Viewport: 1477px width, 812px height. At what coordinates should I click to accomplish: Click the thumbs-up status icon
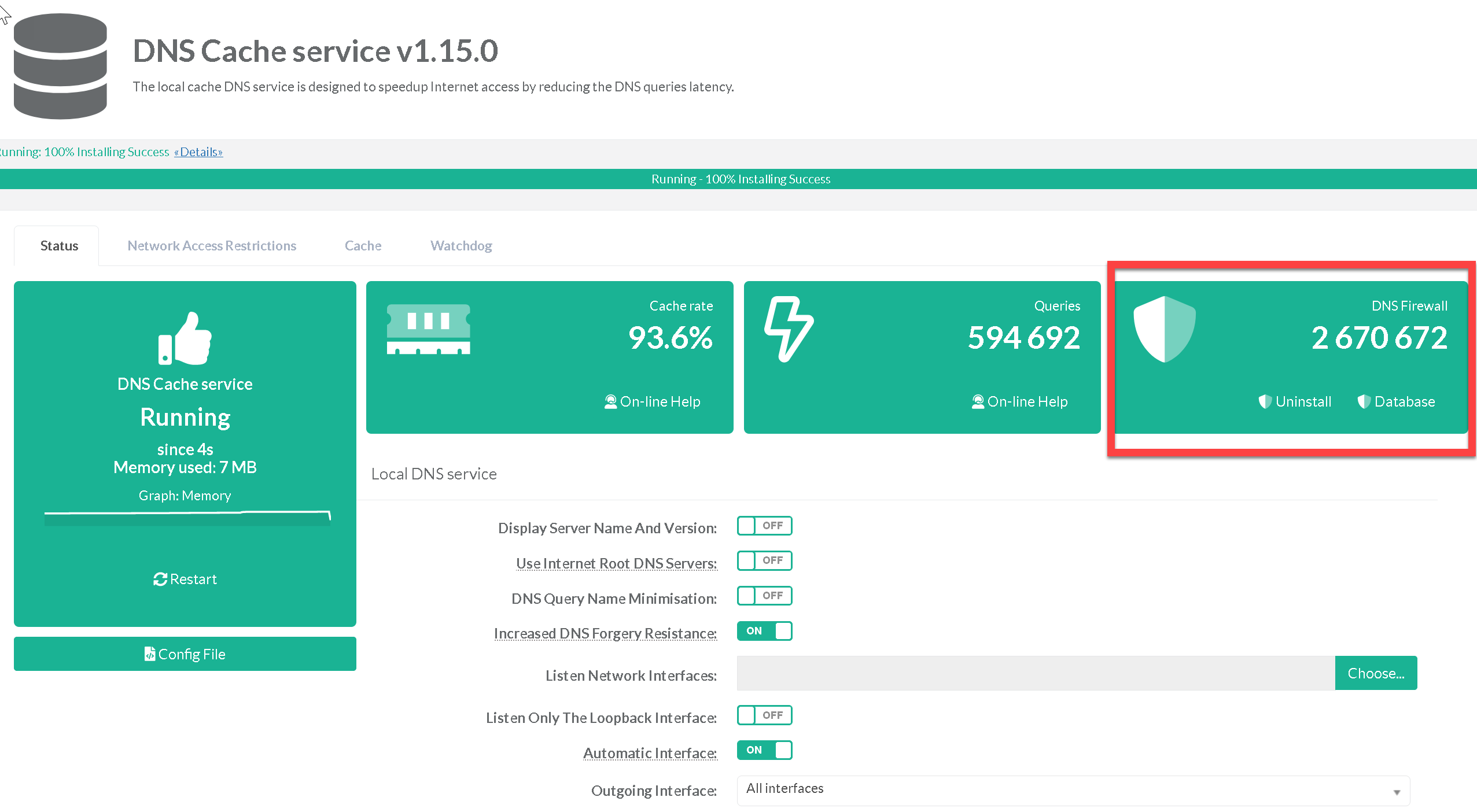pos(185,339)
